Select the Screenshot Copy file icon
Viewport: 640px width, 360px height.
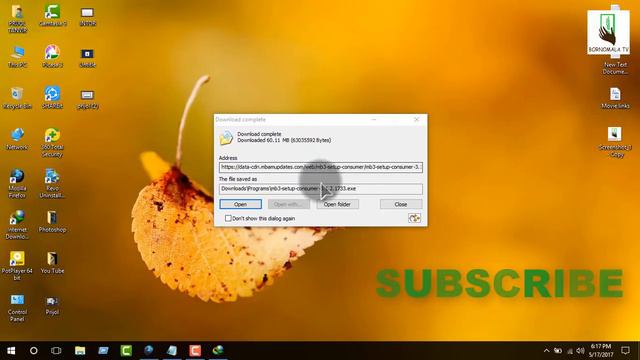[615, 142]
